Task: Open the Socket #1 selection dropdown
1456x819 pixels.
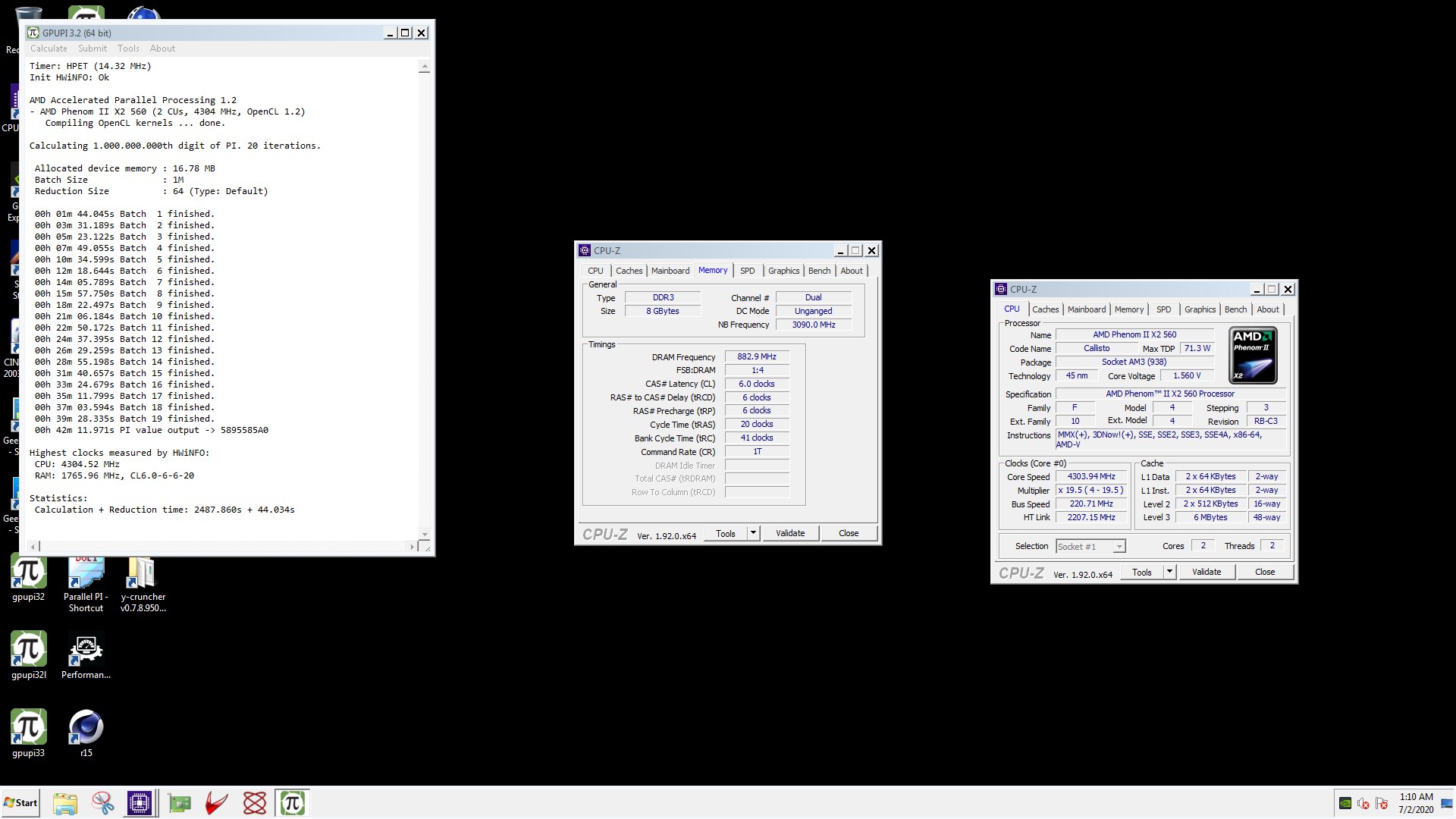Action: [1090, 546]
